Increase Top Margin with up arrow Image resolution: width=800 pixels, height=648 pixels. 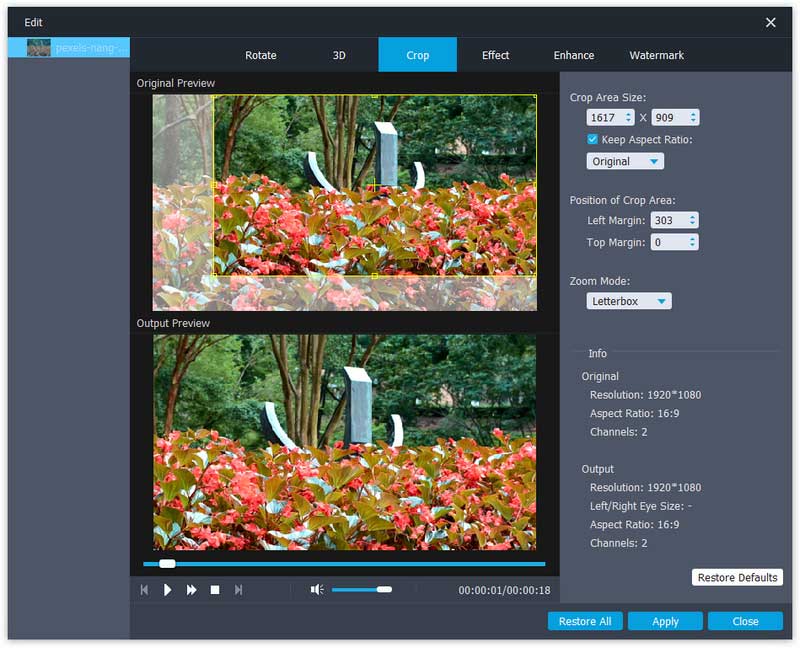click(x=692, y=239)
